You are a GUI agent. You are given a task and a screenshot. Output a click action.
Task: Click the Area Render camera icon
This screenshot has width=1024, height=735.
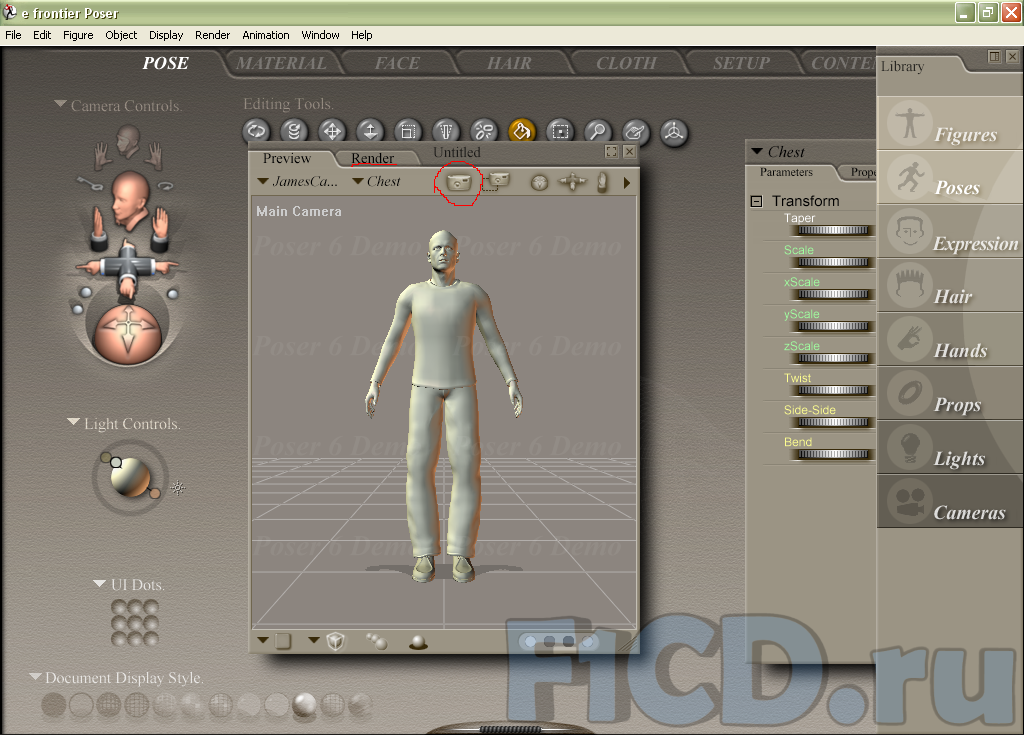[x=497, y=180]
